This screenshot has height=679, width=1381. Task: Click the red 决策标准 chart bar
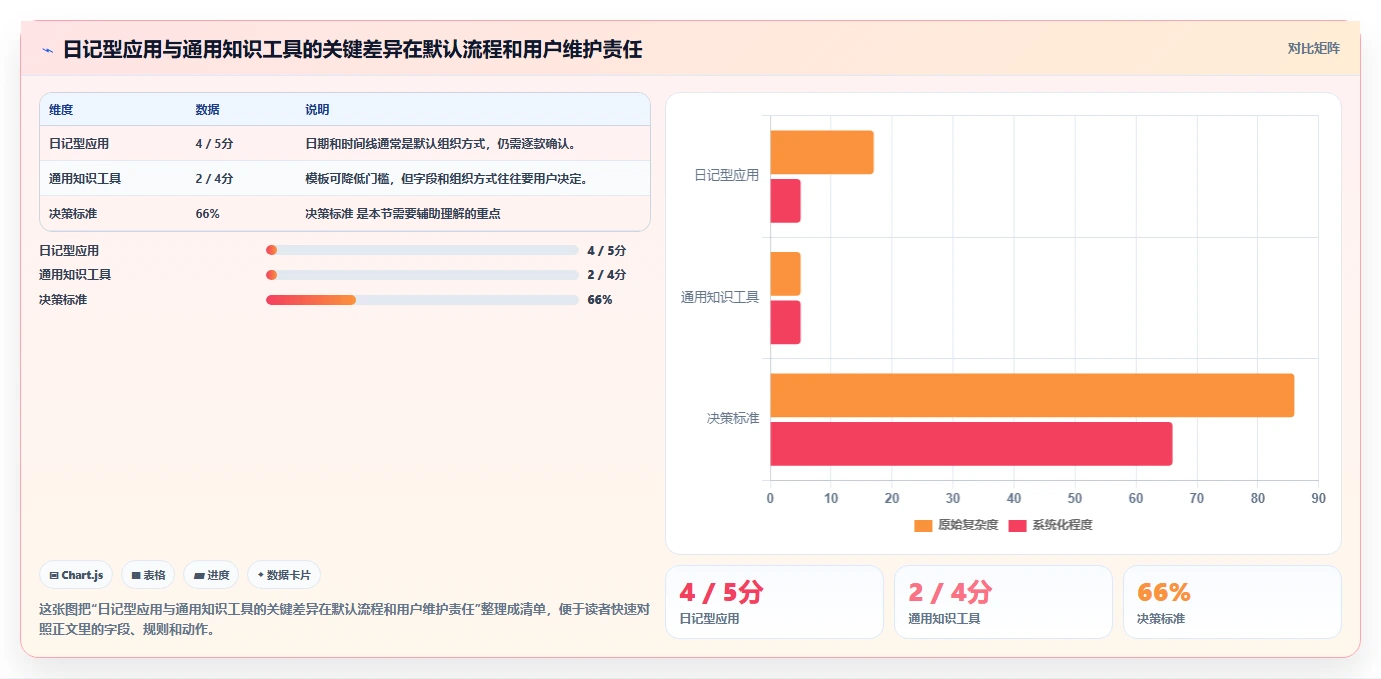click(x=971, y=443)
